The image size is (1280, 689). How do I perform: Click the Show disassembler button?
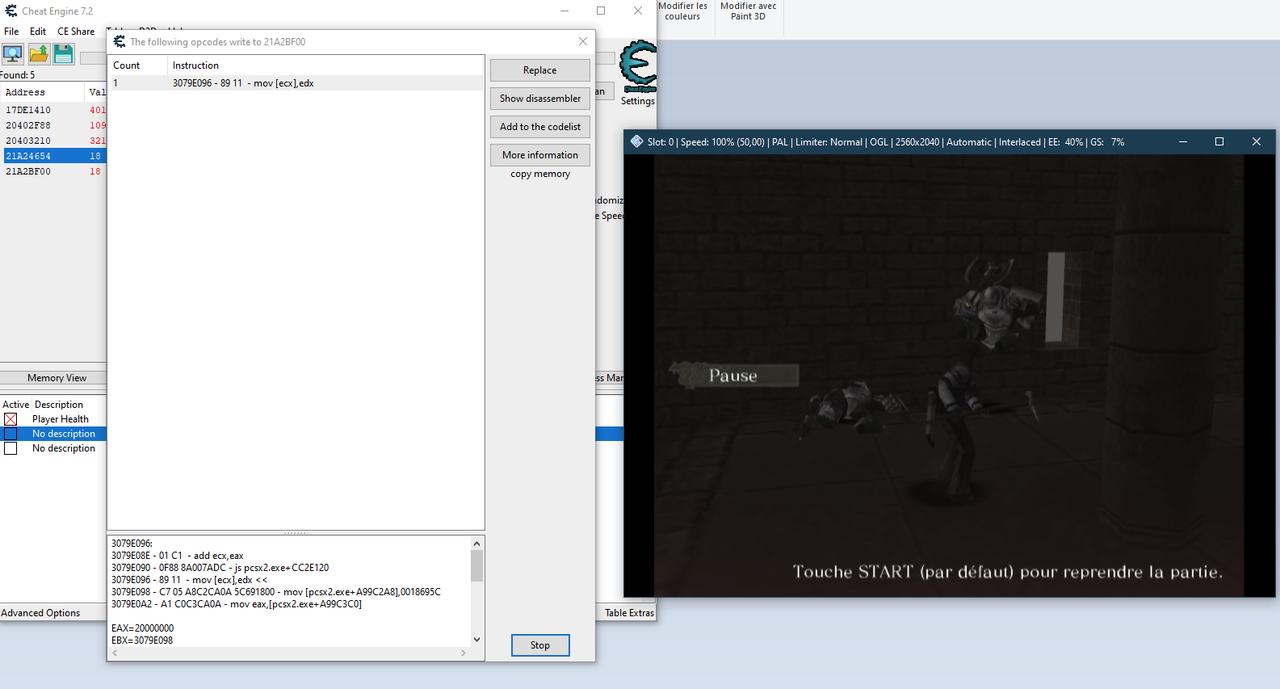coord(540,98)
